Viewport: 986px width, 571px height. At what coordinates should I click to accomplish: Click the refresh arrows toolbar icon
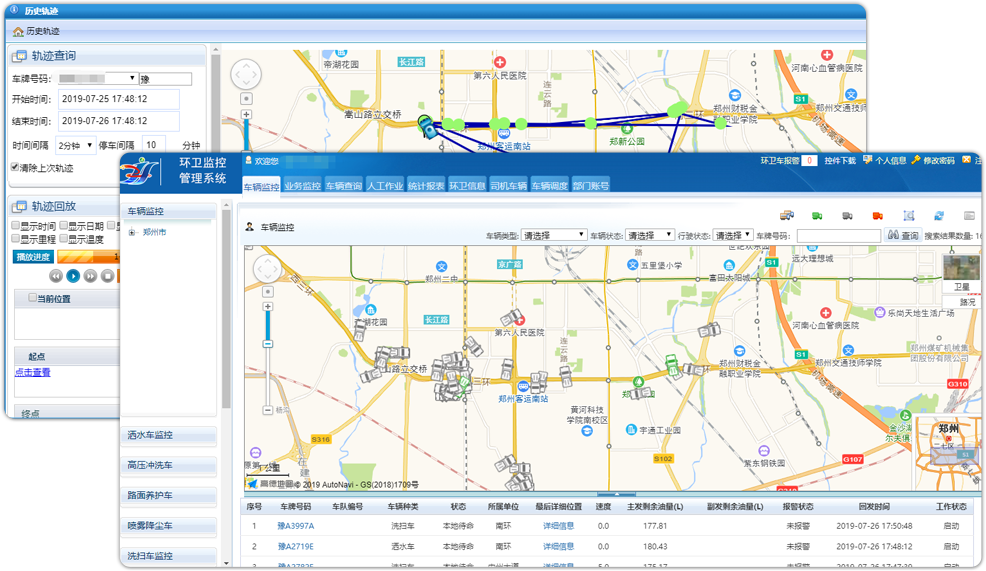(x=939, y=215)
